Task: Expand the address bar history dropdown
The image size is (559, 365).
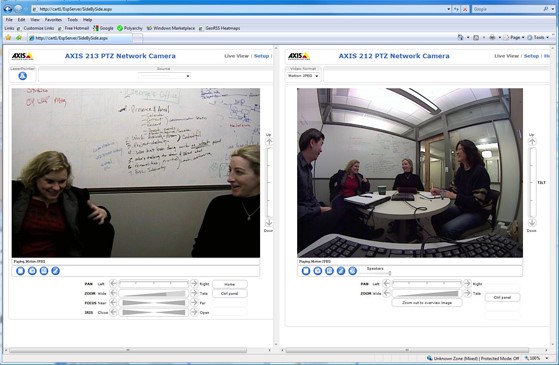Action: [448, 9]
